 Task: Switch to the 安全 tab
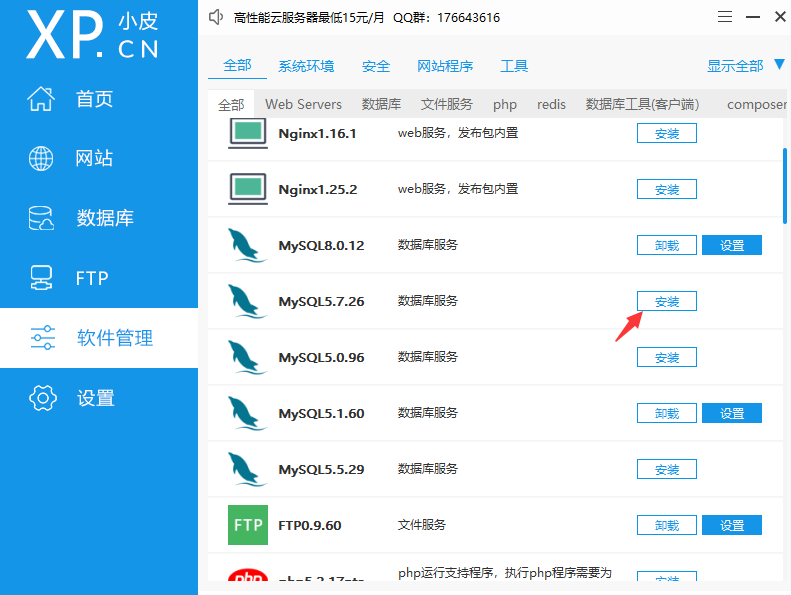pos(376,66)
